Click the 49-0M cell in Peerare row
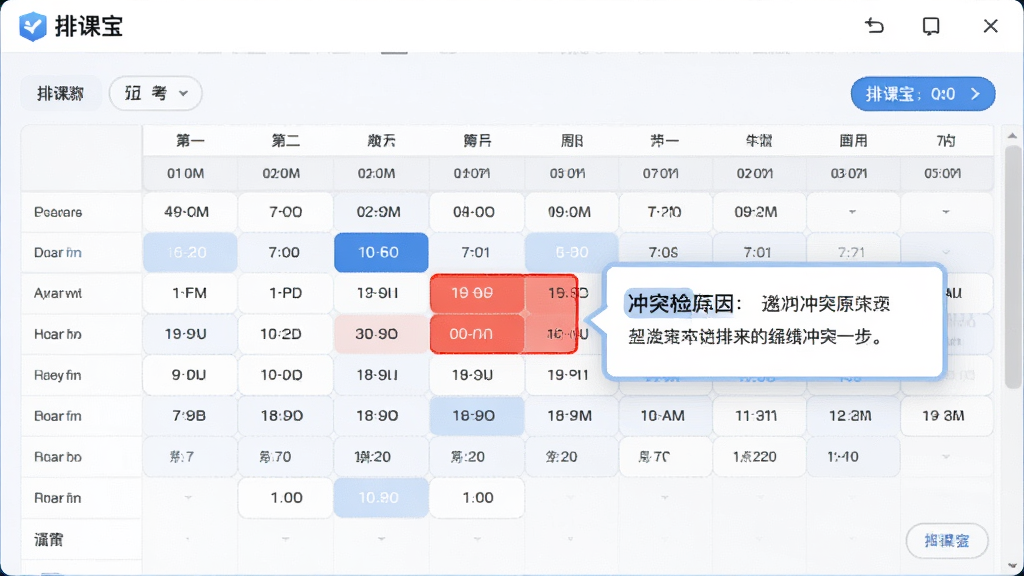 (x=190, y=212)
